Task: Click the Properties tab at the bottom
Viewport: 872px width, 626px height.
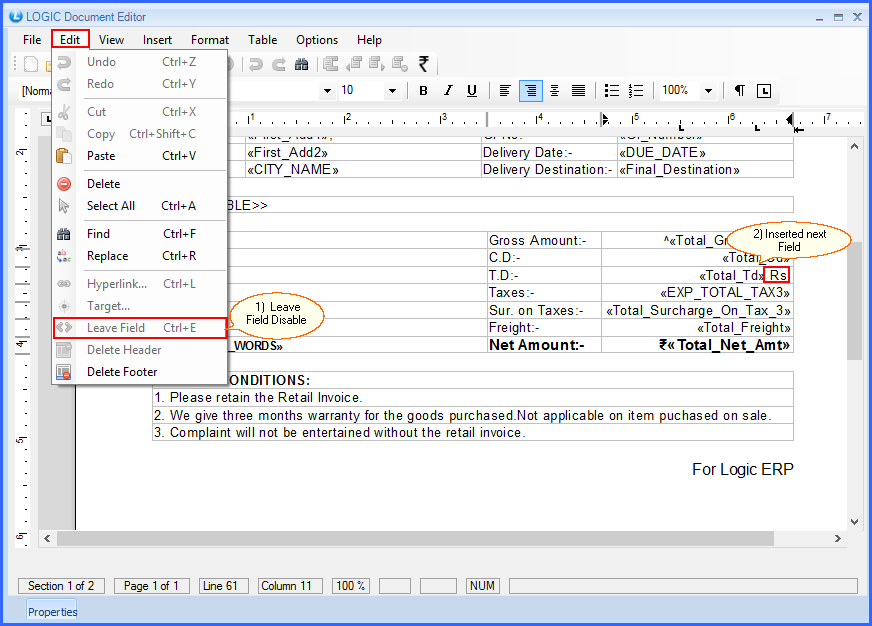Action: tap(52, 612)
